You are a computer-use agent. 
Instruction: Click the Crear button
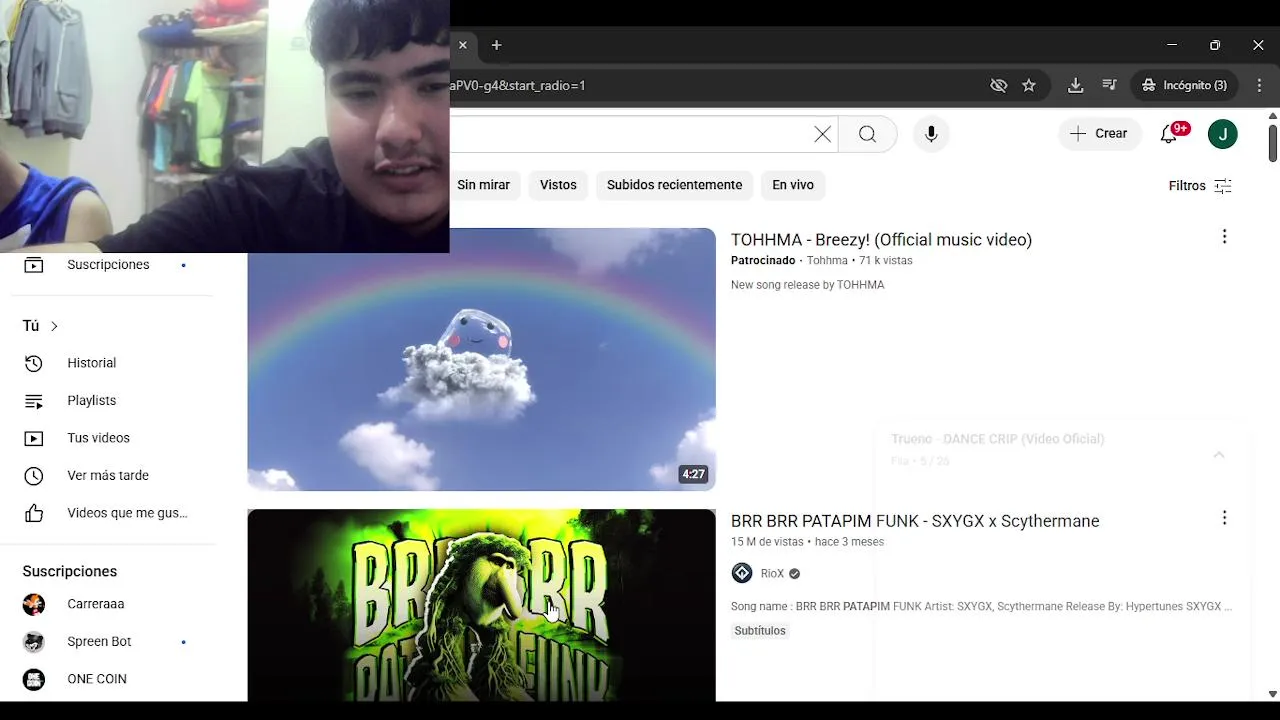pyautogui.click(x=1099, y=133)
